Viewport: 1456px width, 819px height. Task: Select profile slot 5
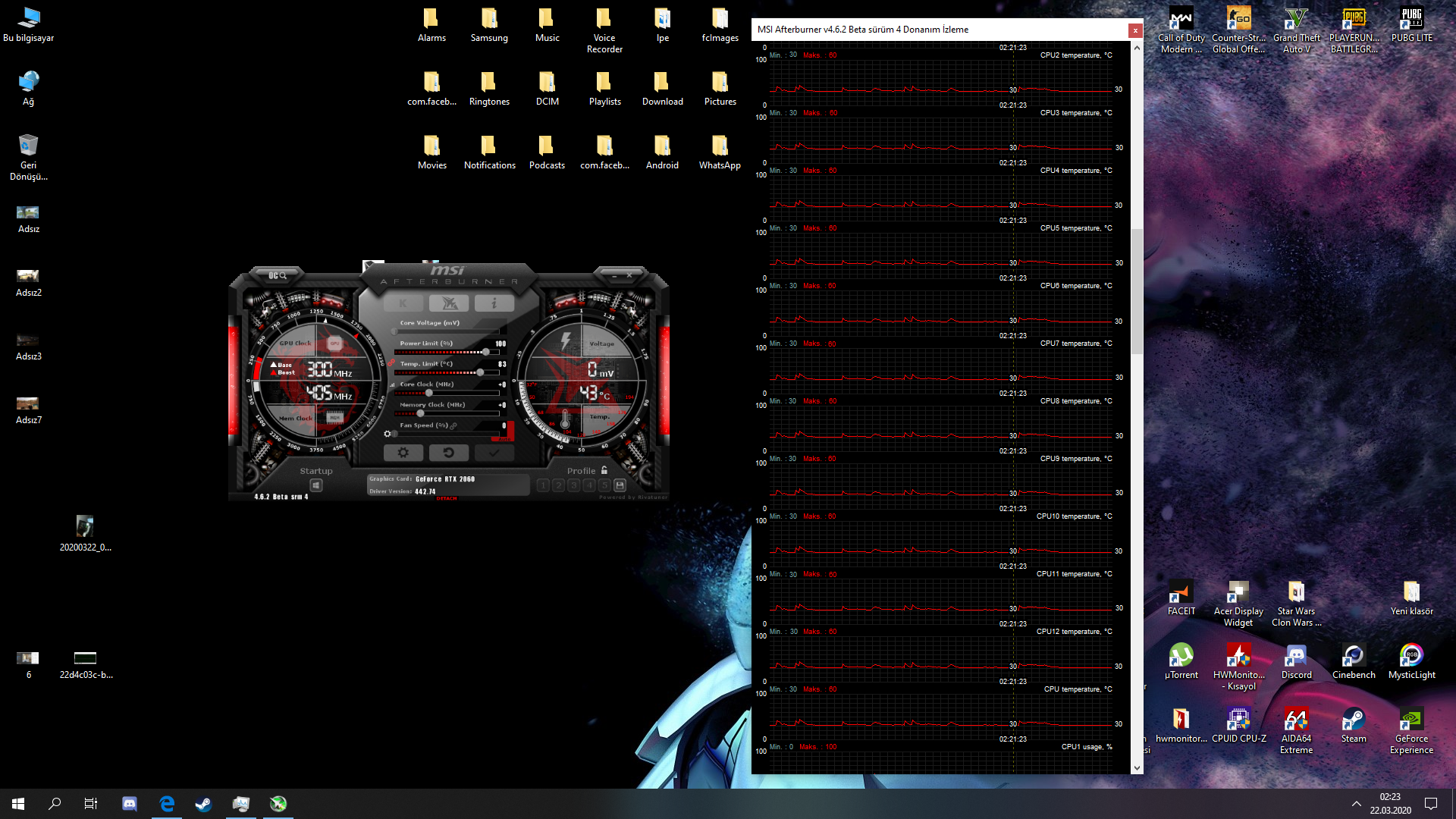604,485
